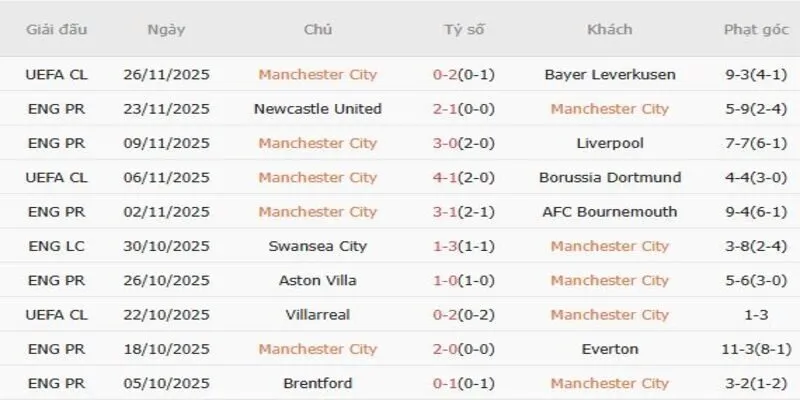The width and height of the screenshot is (800, 400).
Task: Click the "Khách" column header
Action: point(610,30)
